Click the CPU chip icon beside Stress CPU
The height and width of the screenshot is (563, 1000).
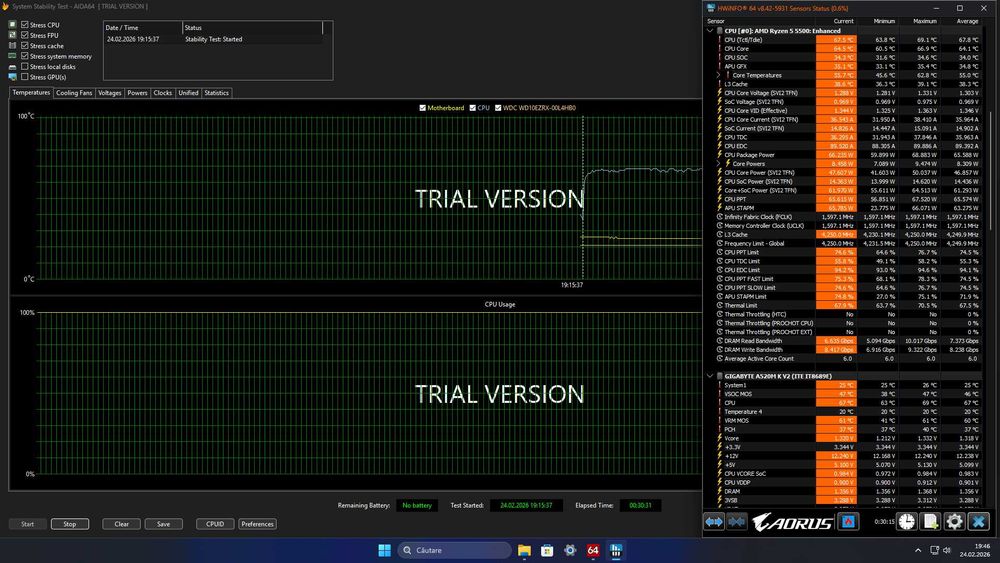12,25
